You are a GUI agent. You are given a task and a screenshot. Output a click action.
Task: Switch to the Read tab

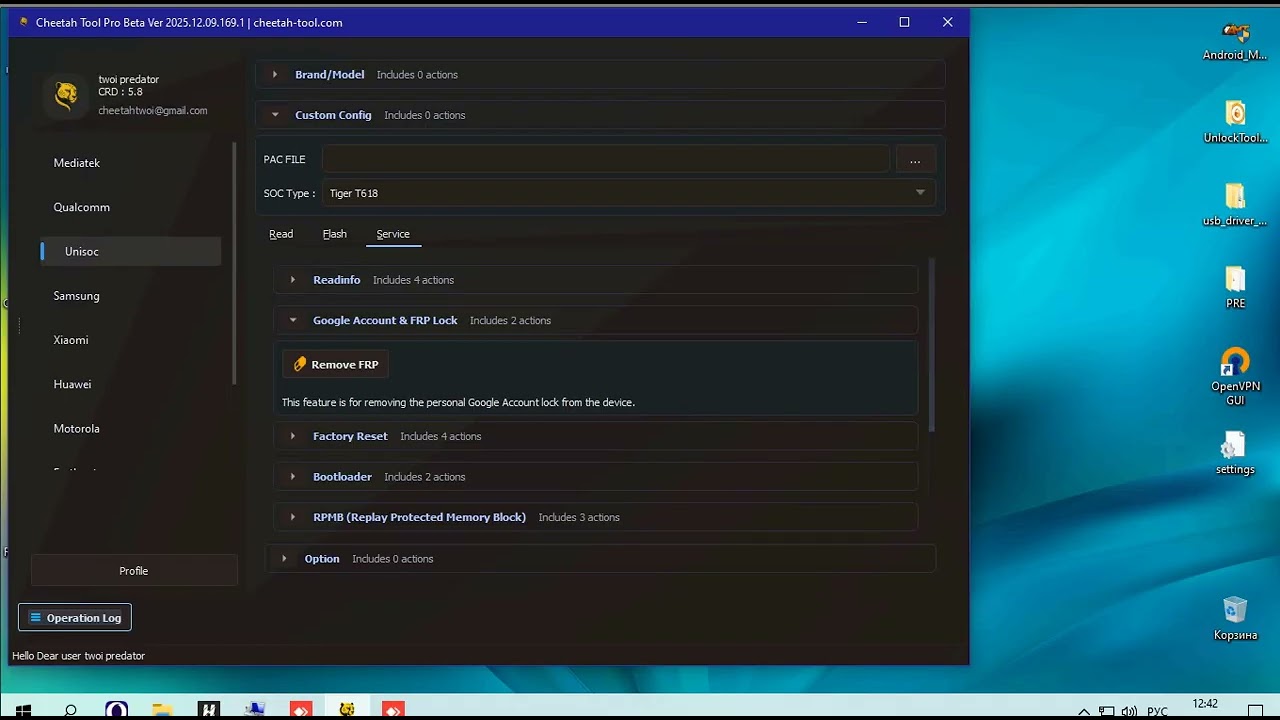(x=281, y=234)
